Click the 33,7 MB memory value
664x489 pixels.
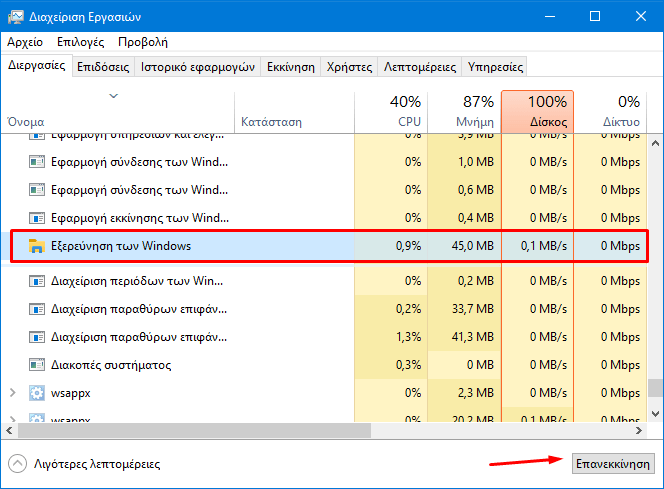tap(473, 309)
